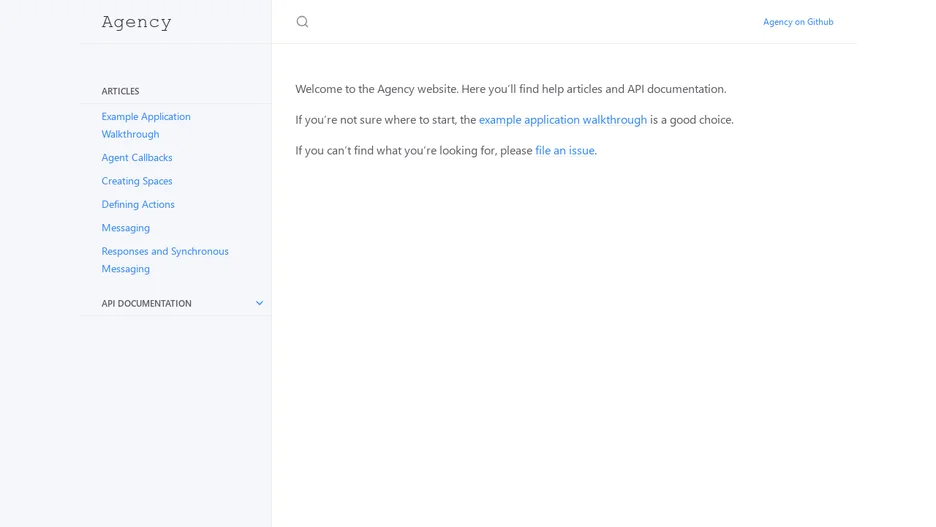Open Agency on Github link
The width and height of the screenshot is (936, 527).
798,22
